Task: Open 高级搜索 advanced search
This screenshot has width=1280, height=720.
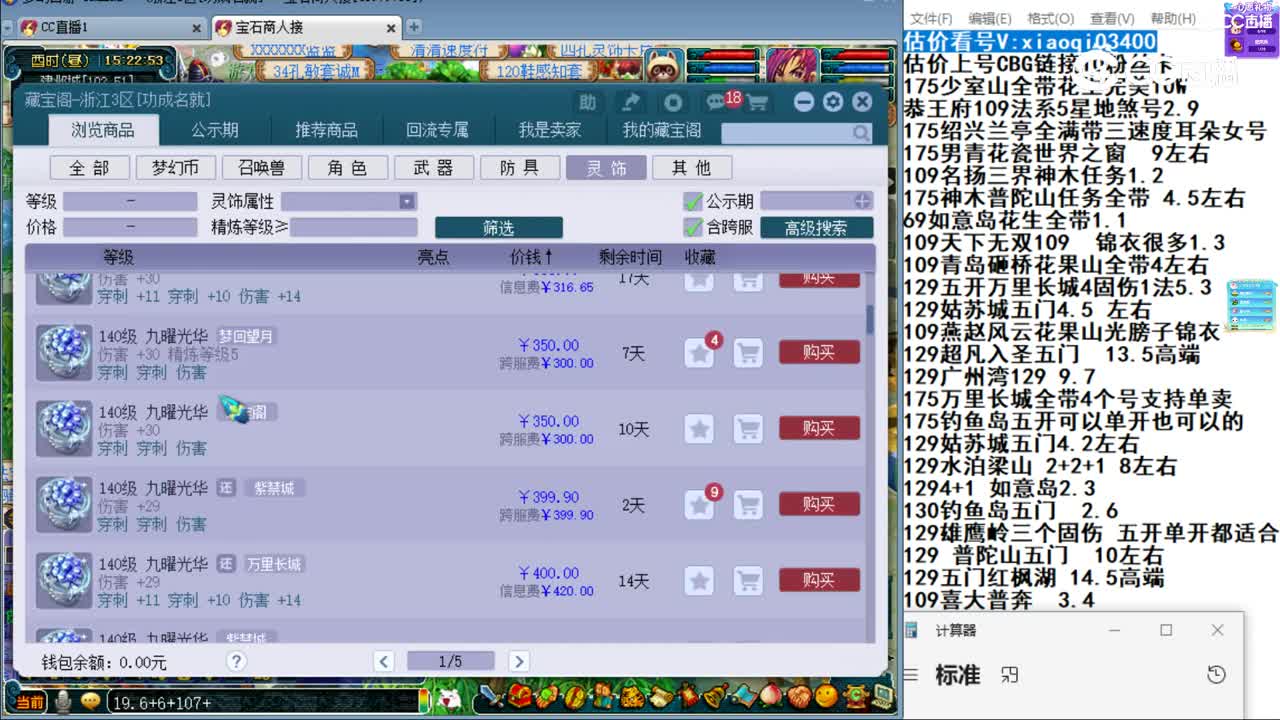Action: [816, 228]
